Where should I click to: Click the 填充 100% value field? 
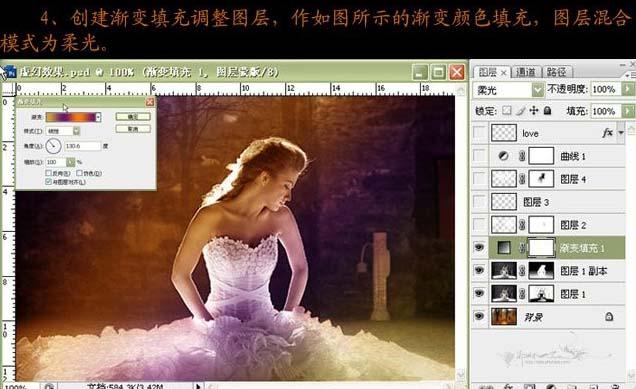[x=606, y=111]
